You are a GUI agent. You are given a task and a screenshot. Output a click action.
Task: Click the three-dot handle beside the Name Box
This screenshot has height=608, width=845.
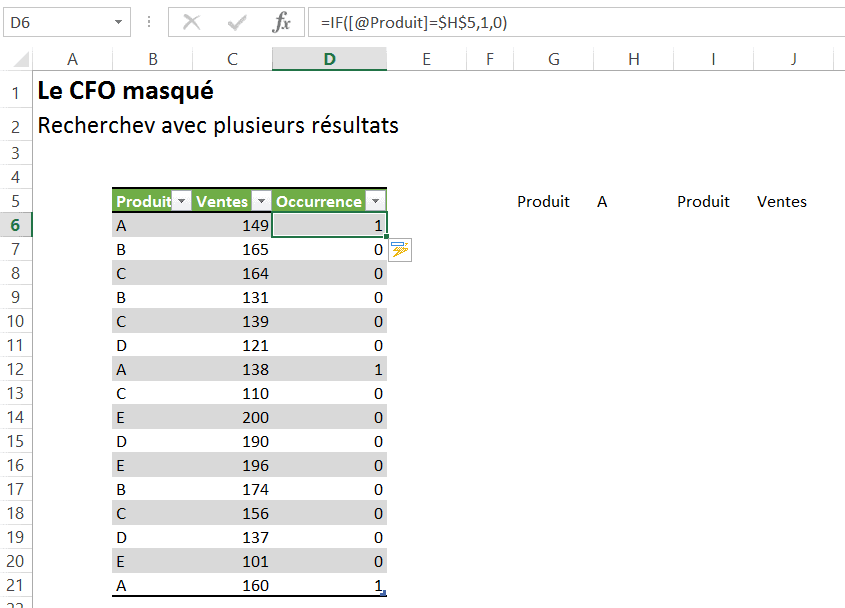[x=149, y=22]
